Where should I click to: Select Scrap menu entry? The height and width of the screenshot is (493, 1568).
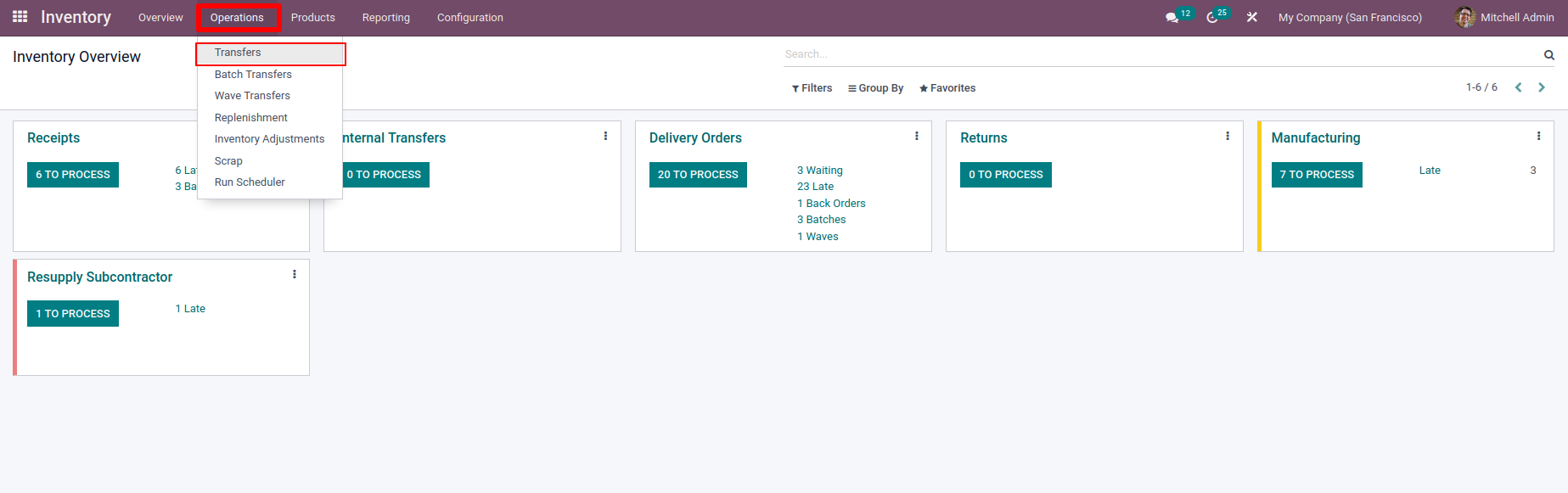(x=270, y=161)
